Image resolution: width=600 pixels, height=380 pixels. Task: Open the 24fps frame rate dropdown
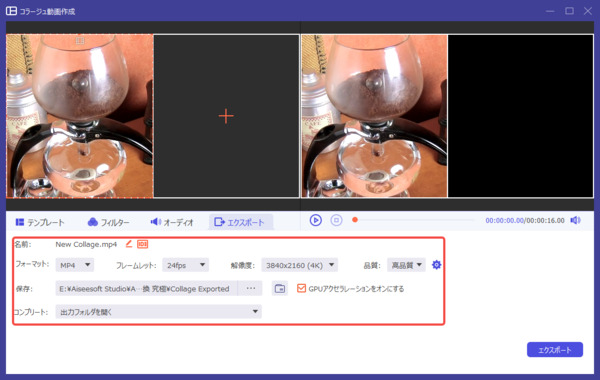coord(185,265)
